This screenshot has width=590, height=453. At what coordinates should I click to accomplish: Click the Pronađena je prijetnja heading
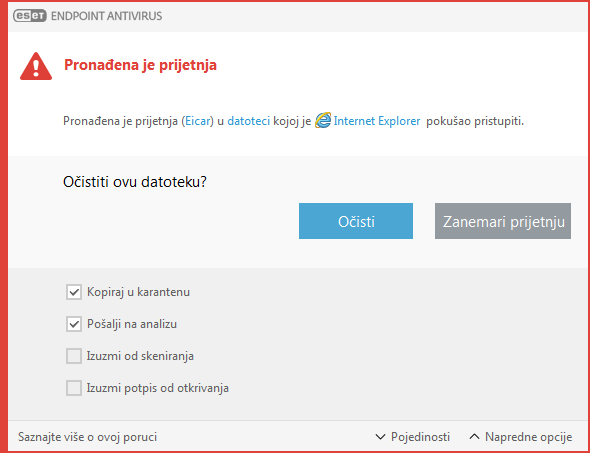(x=140, y=65)
